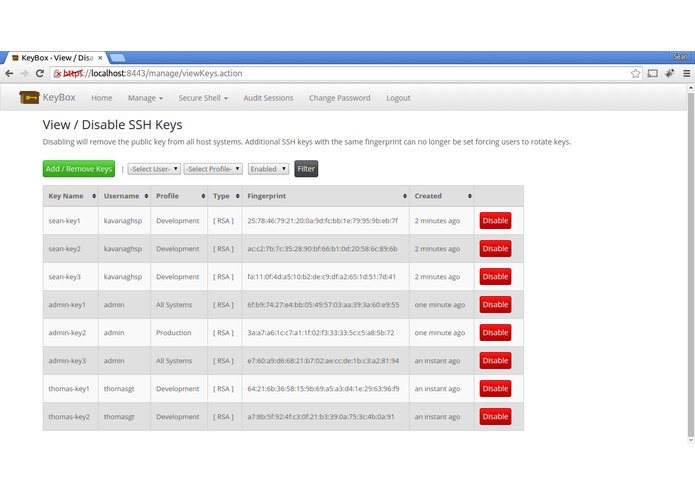This screenshot has height=494, width=695.
Task: Expand the Manage menu
Action: 145,98
